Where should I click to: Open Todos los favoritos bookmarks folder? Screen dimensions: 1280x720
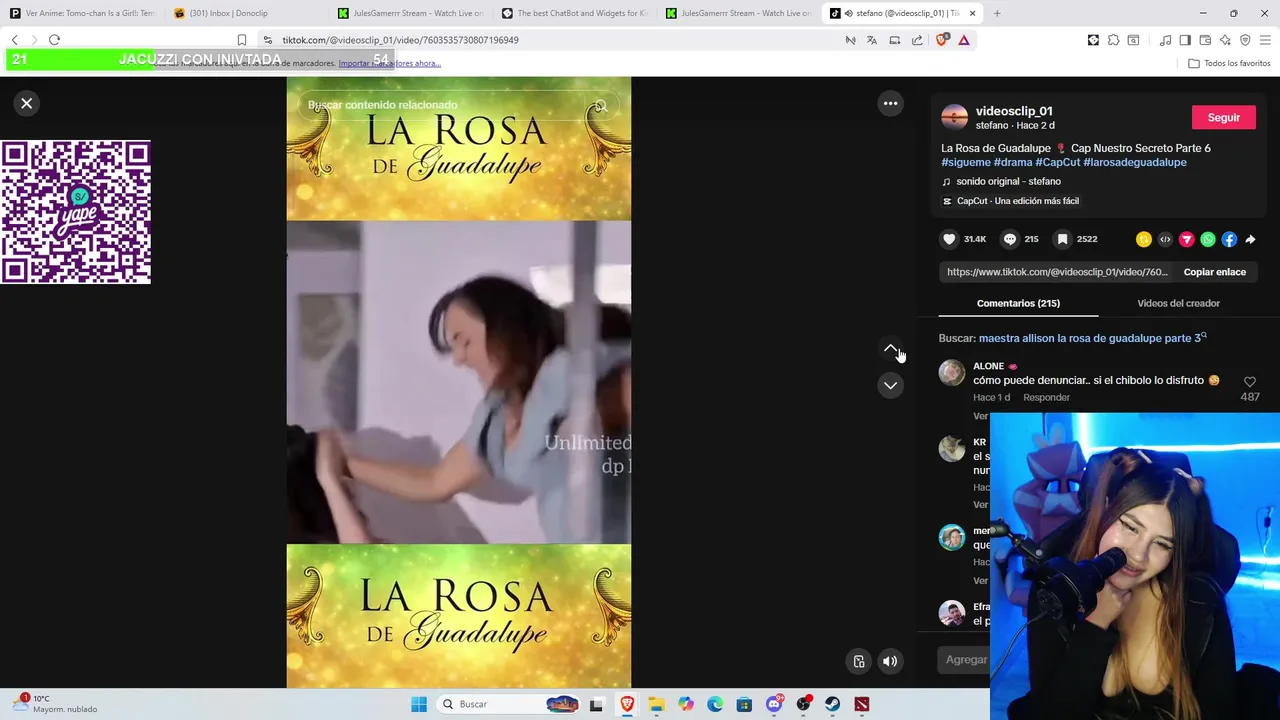(x=1229, y=63)
